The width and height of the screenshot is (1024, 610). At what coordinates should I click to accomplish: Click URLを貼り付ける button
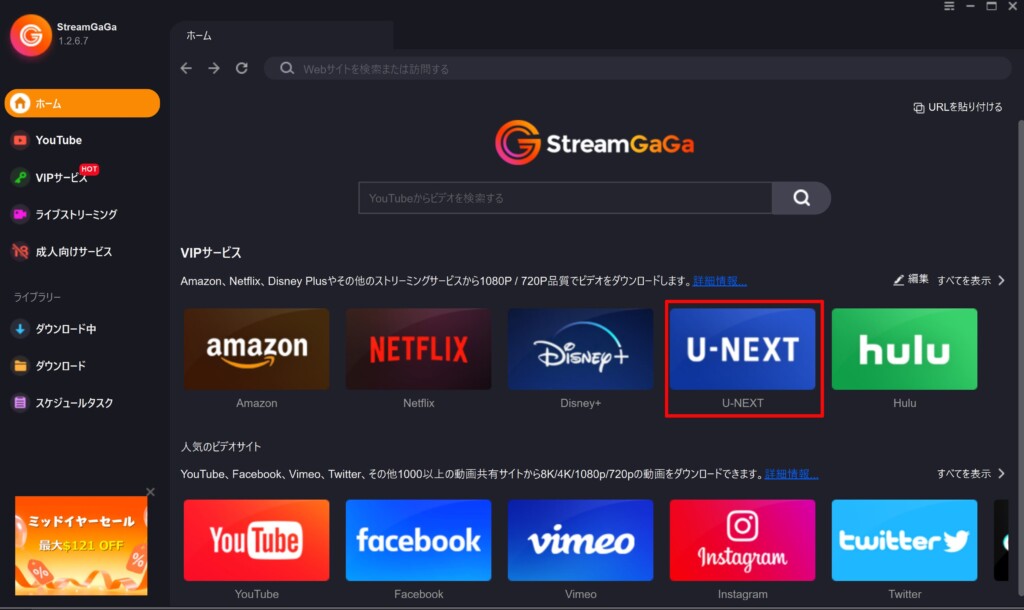(x=957, y=107)
